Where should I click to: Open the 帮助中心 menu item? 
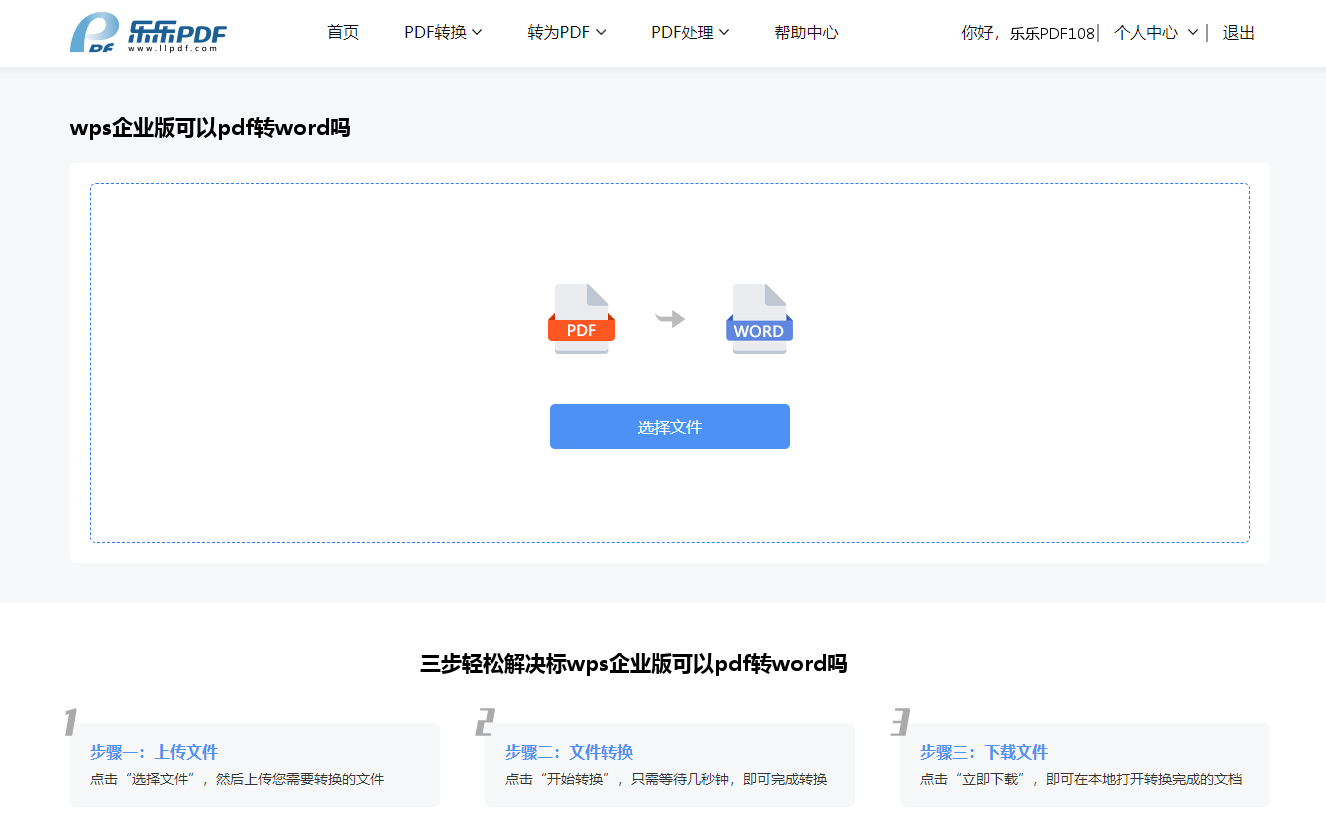[806, 33]
